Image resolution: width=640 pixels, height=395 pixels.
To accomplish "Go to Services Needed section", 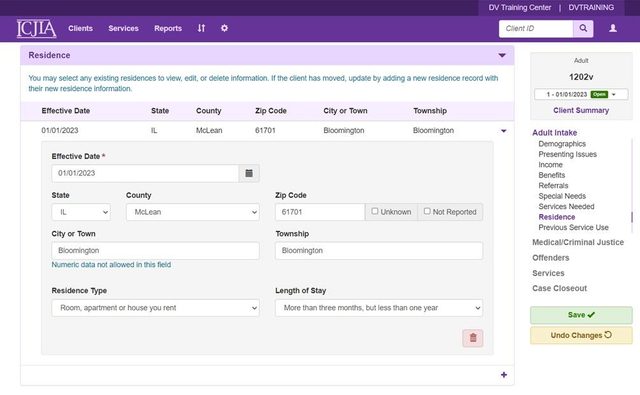I will (x=566, y=206).
